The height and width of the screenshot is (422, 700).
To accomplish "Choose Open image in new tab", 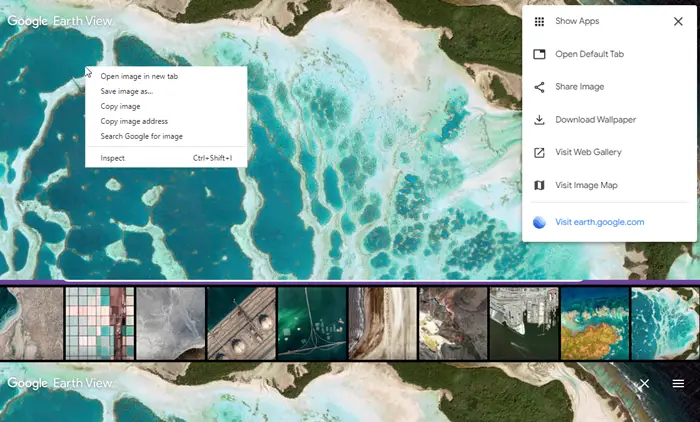I will (x=139, y=76).
